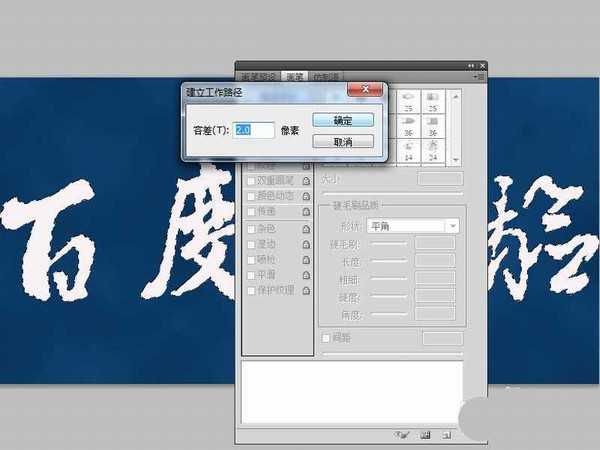Enable the 颜色动态 checkbox
Image resolution: width=600 pixels, height=450 pixels.
[x=251, y=196]
